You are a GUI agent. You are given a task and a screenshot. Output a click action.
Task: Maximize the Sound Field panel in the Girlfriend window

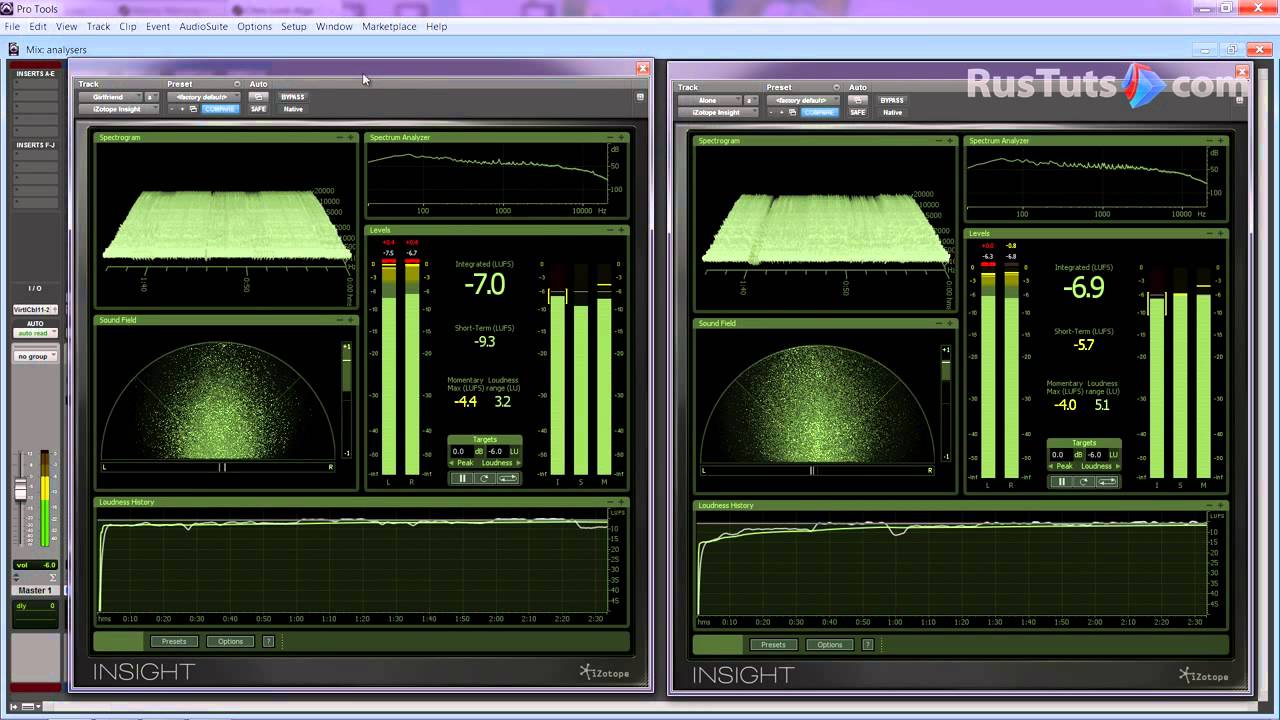351,320
